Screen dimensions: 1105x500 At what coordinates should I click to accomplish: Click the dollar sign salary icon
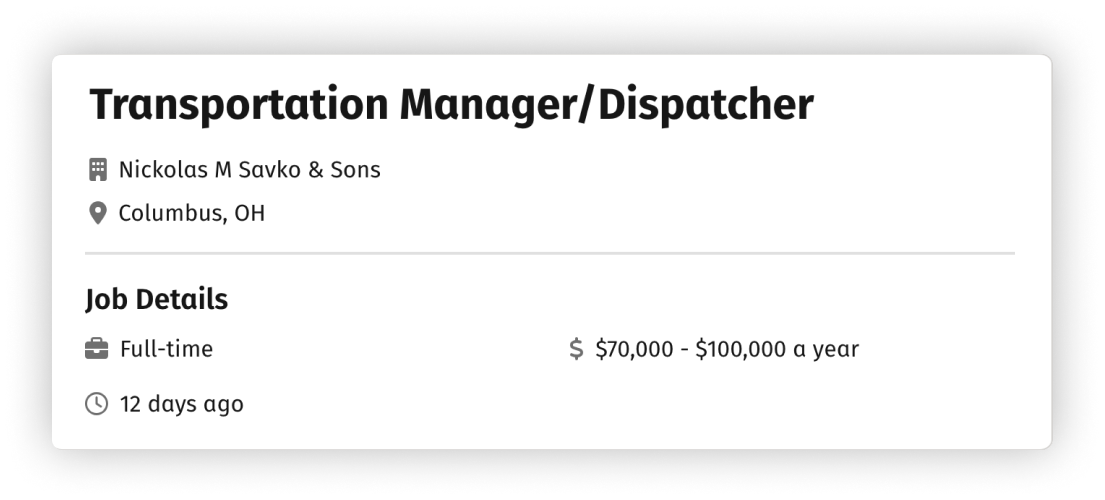point(575,349)
